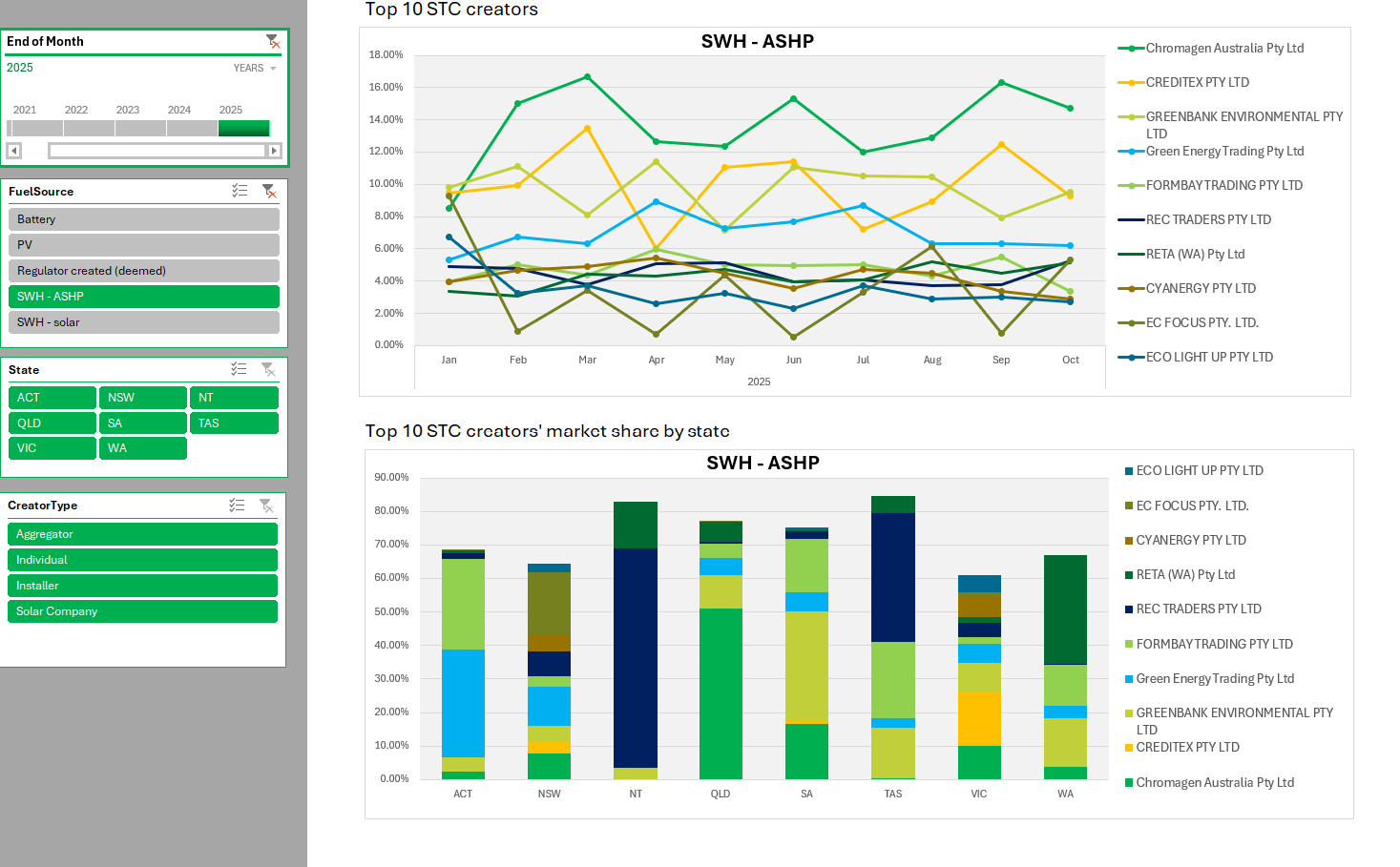
Task: Toggle Solar Company creator type
Action: click(142, 611)
